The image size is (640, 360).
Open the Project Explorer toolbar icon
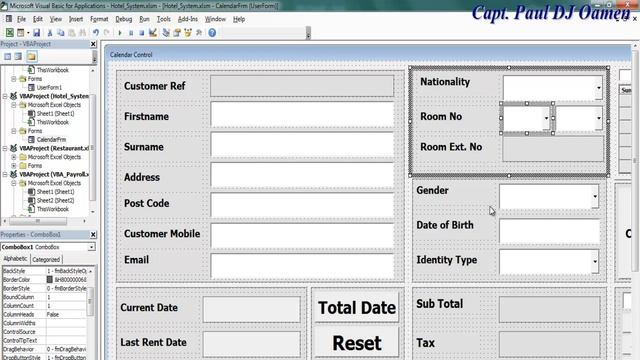point(166,33)
